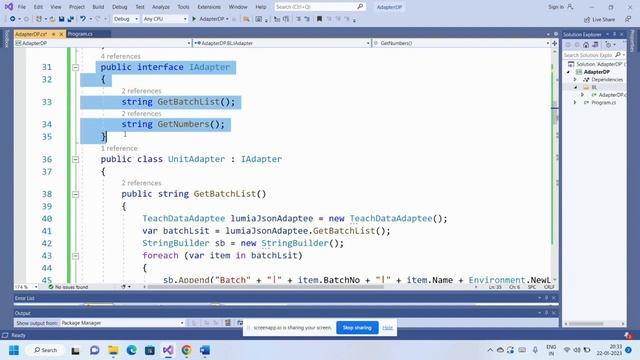
Task: Click the Live Share icon
Action: click(x=587, y=20)
